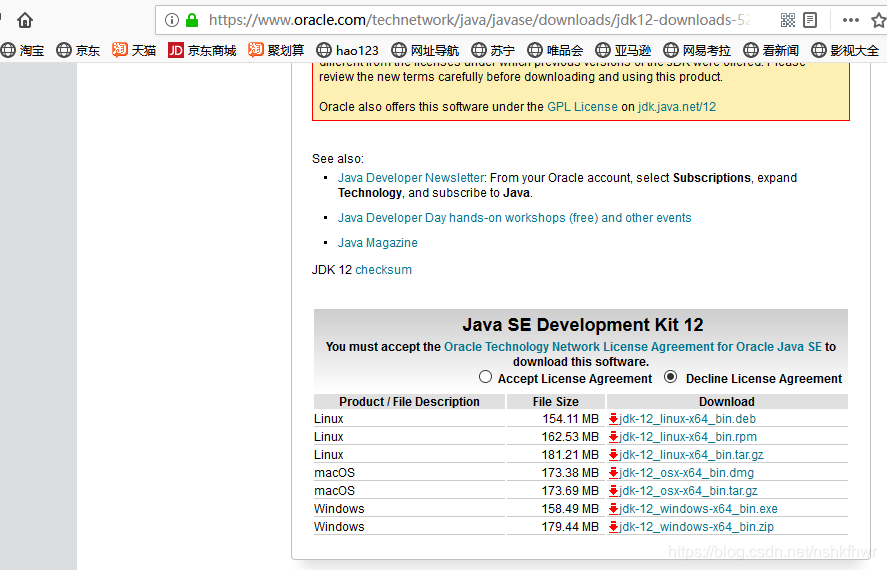Click the 154.11 MB file size cell
Screen dimensions: 887x570
[x=570, y=419]
